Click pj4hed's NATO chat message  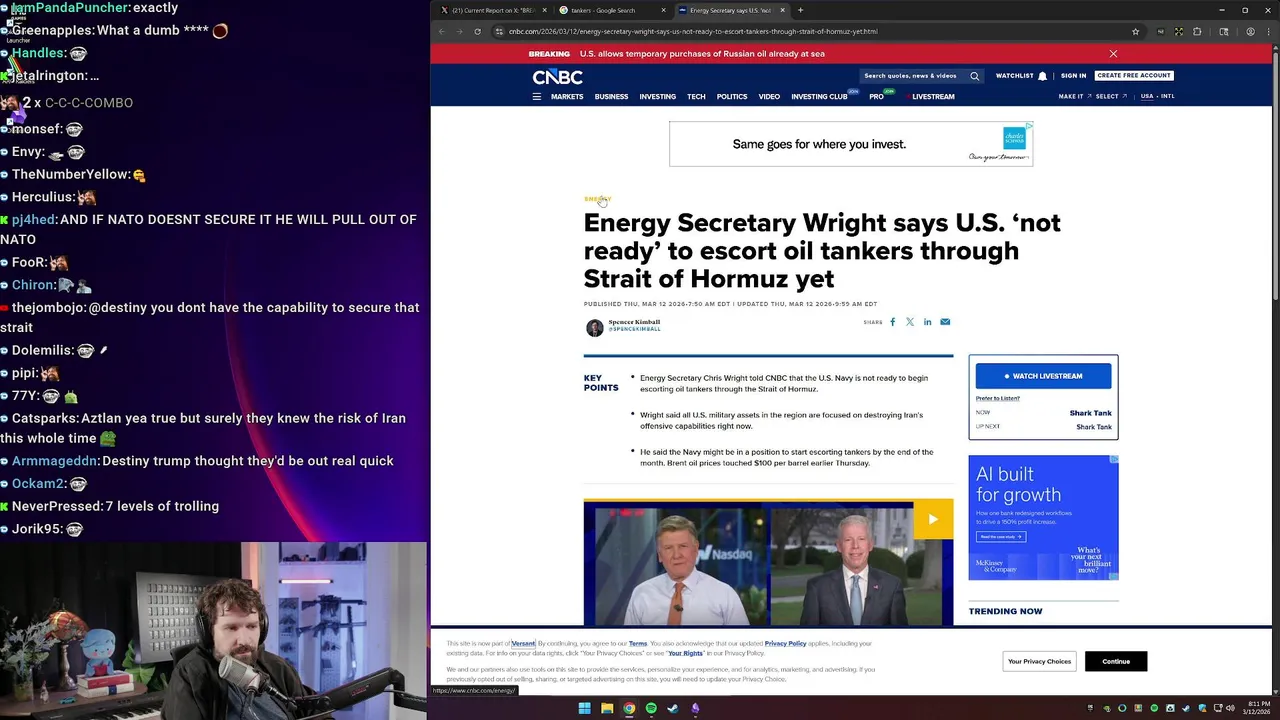pyautogui.click(x=209, y=229)
